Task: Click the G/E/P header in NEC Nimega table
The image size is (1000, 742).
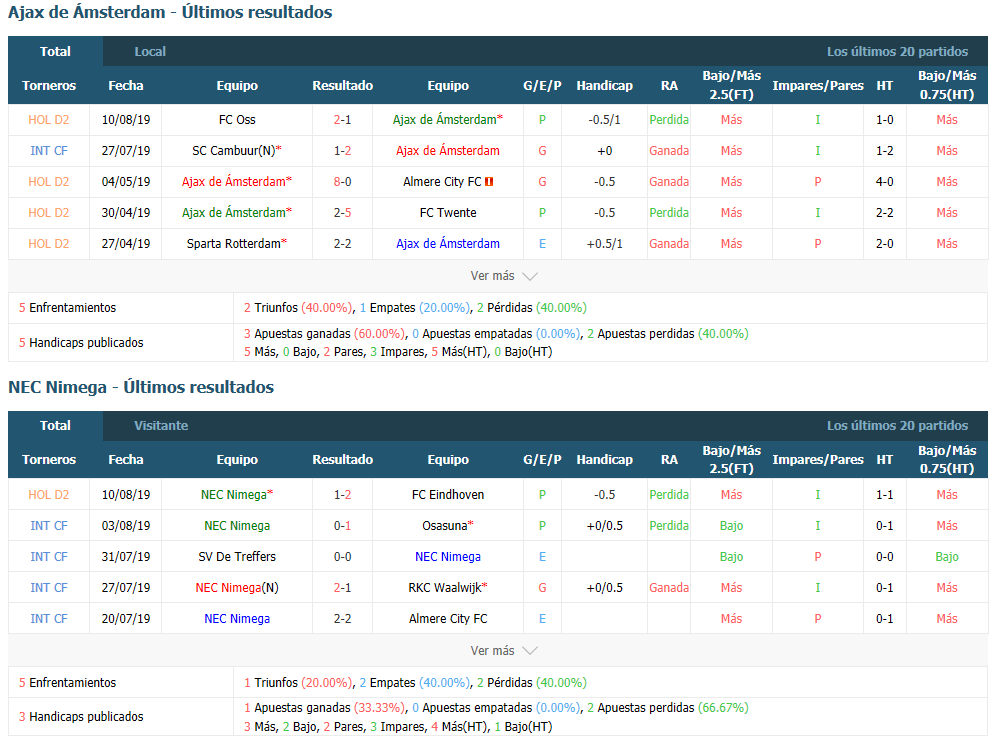Action: 542,459
